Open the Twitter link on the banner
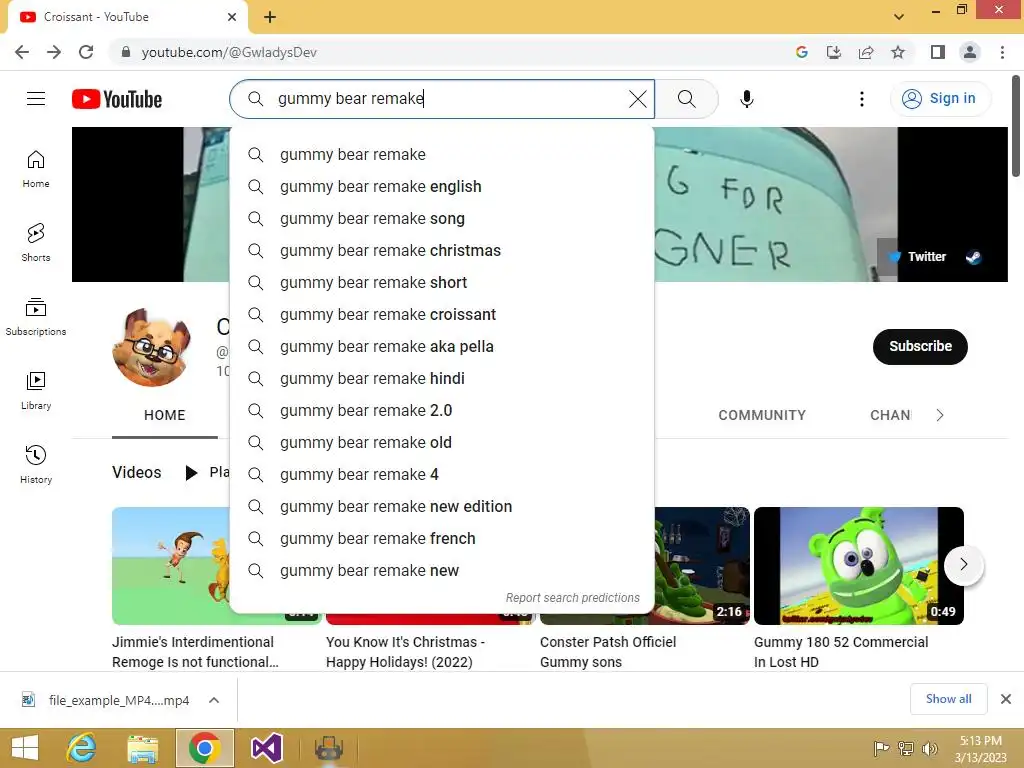The height and width of the screenshot is (768, 1024). tap(918, 257)
